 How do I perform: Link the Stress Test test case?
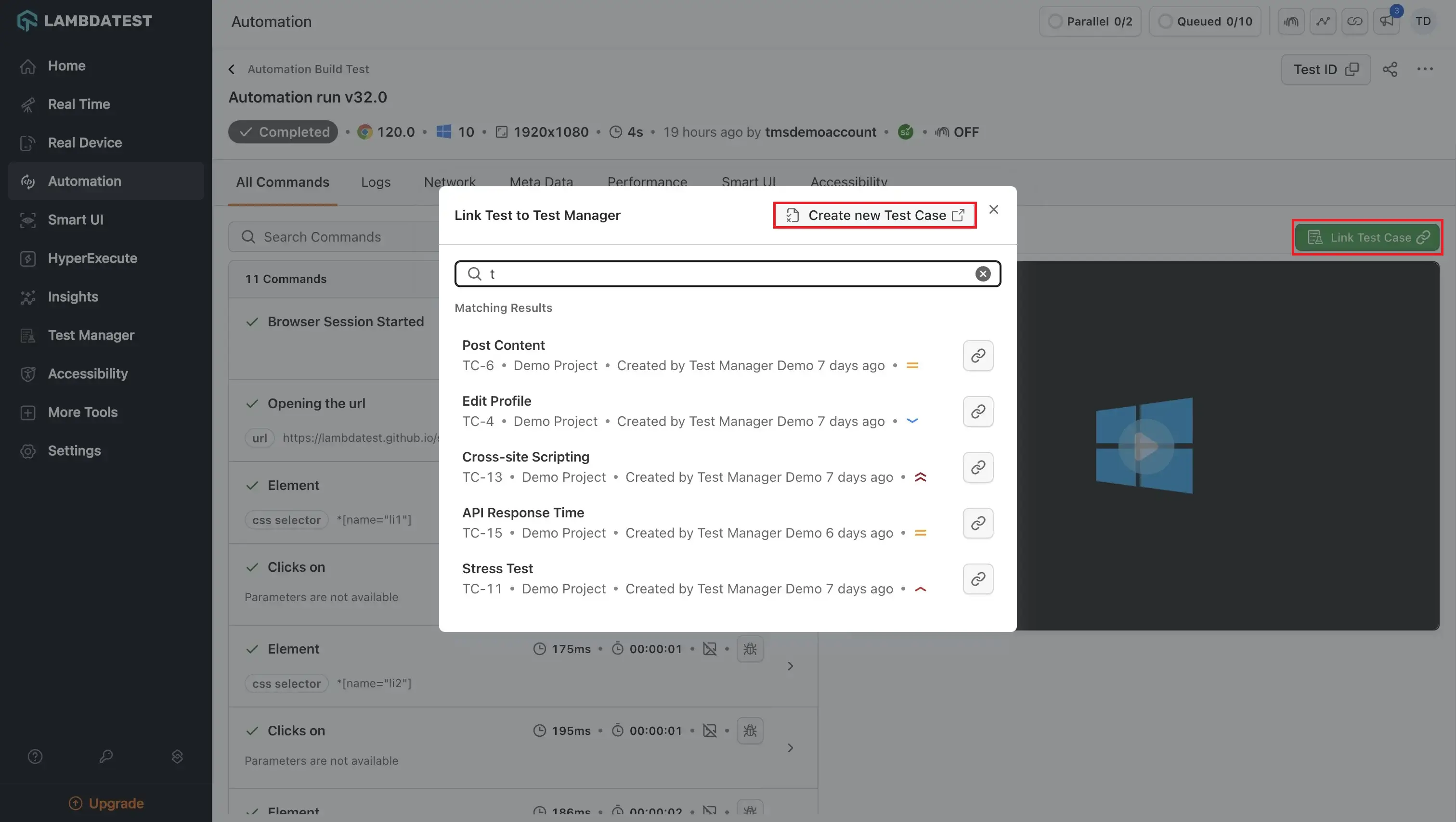(978, 578)
